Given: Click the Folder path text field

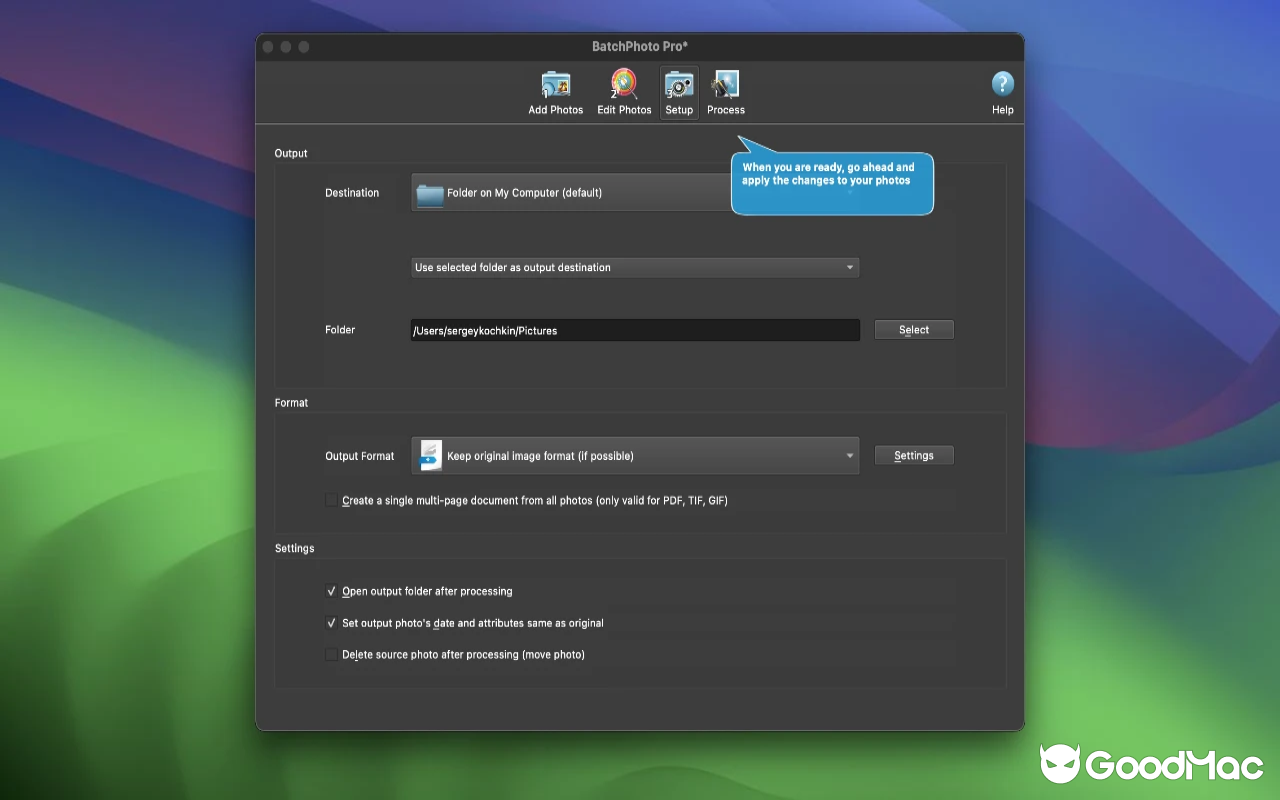Looking at the screenshot, I should (634, 329).
